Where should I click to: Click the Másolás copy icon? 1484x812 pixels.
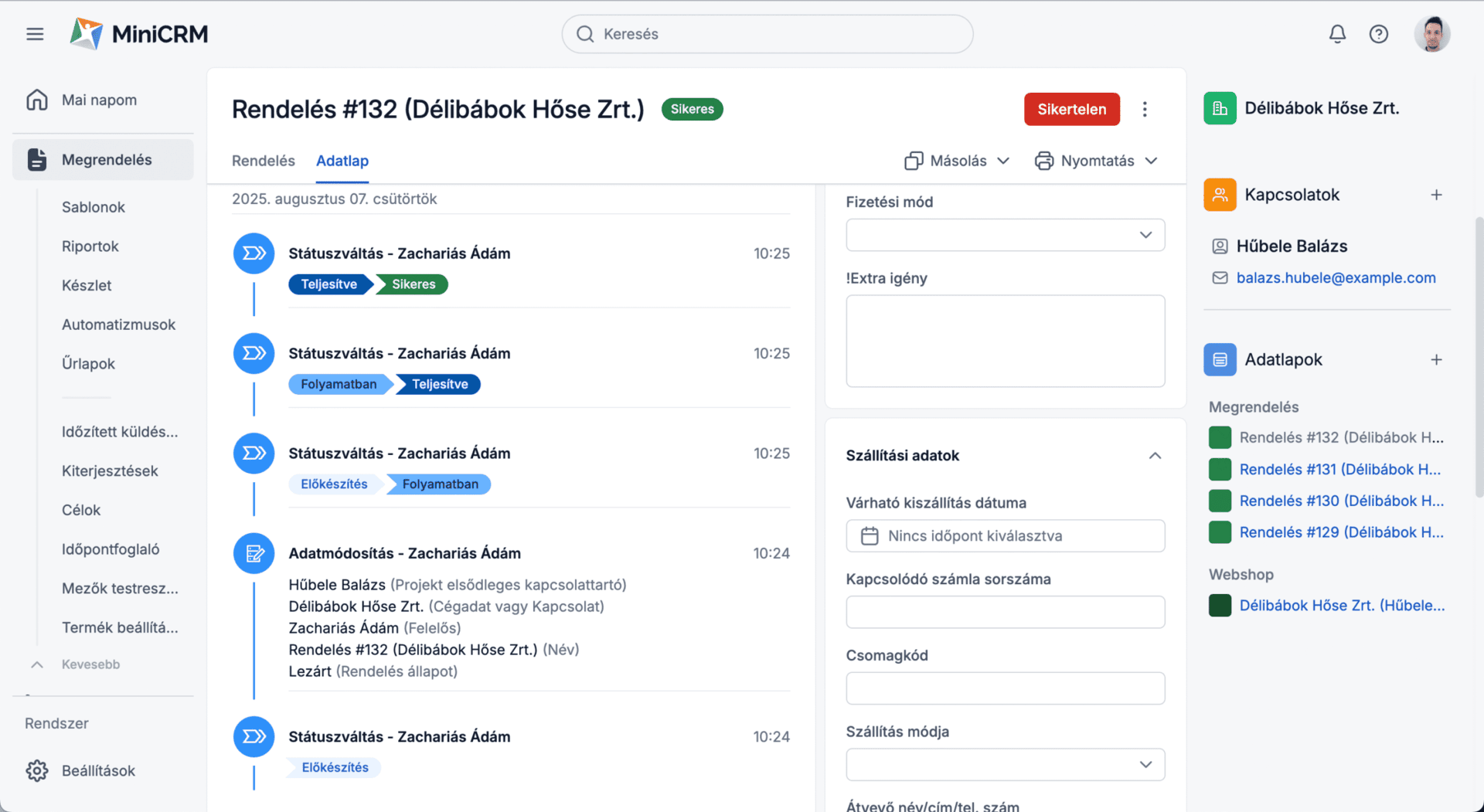914,161
